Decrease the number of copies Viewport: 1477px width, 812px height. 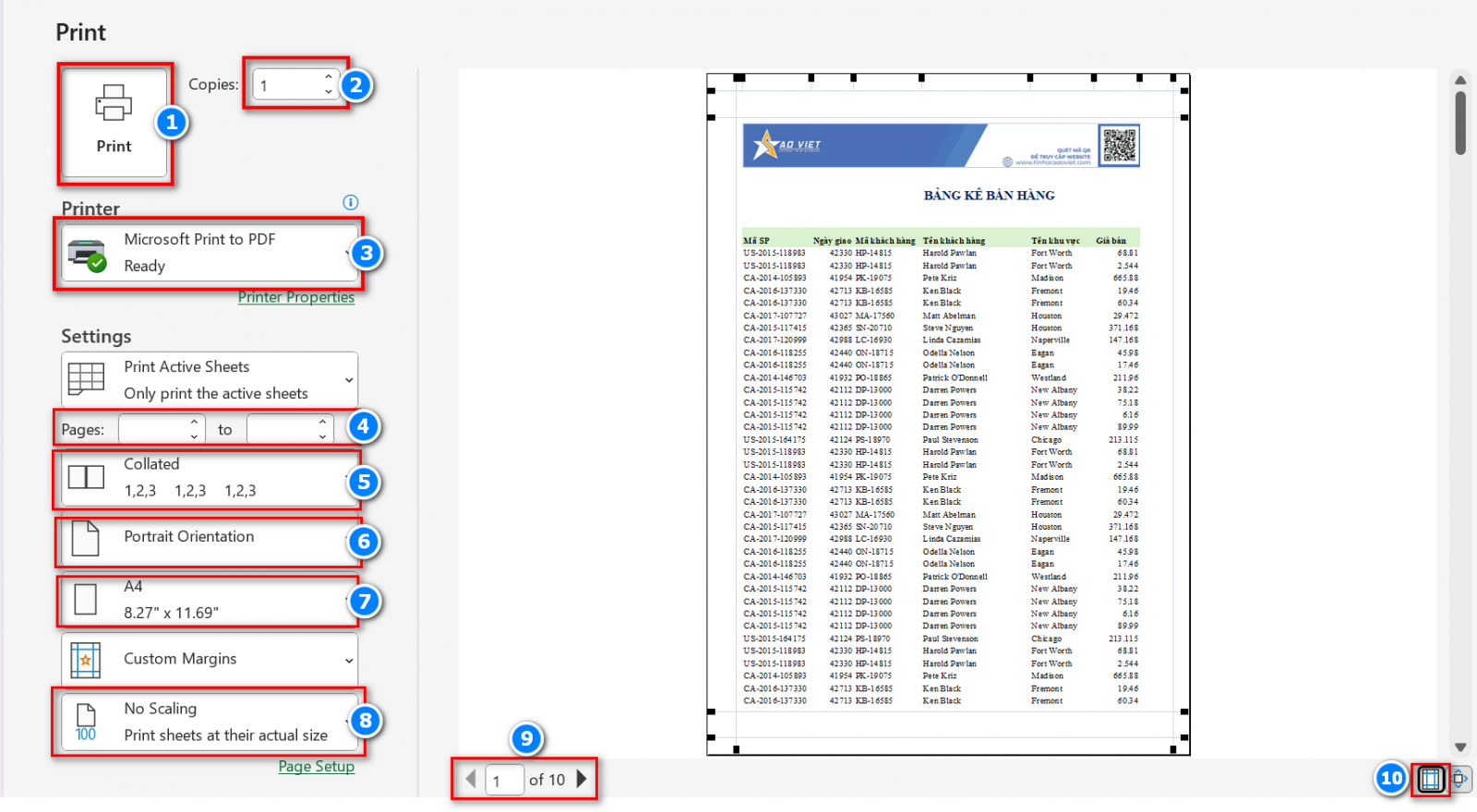329,91
